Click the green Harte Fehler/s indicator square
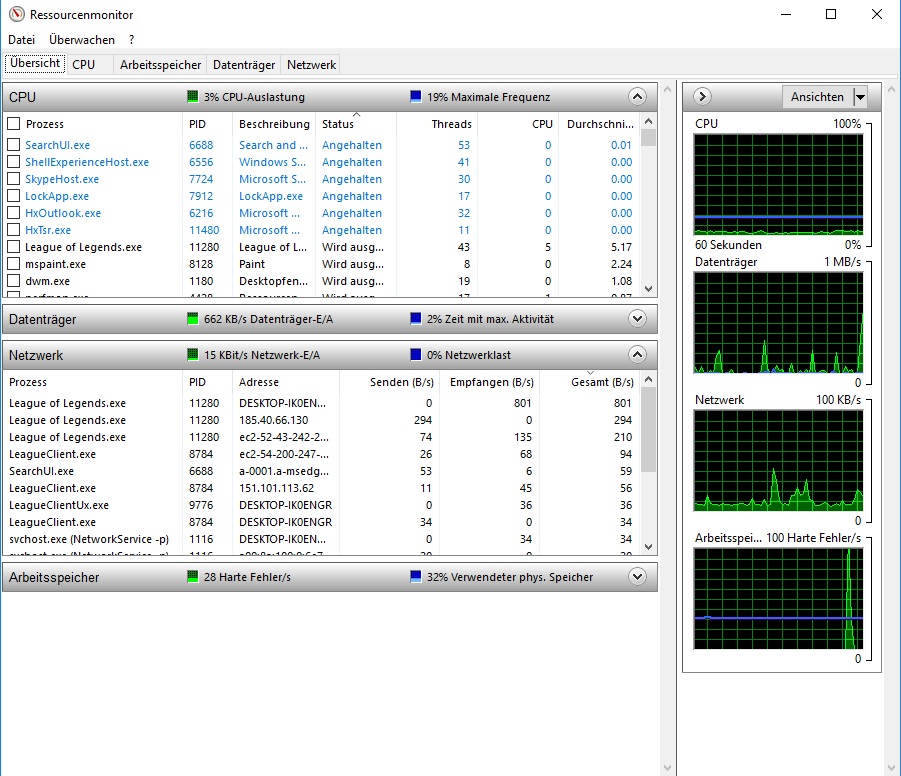This screenshot has height=776, width=901. click(193, 577)
